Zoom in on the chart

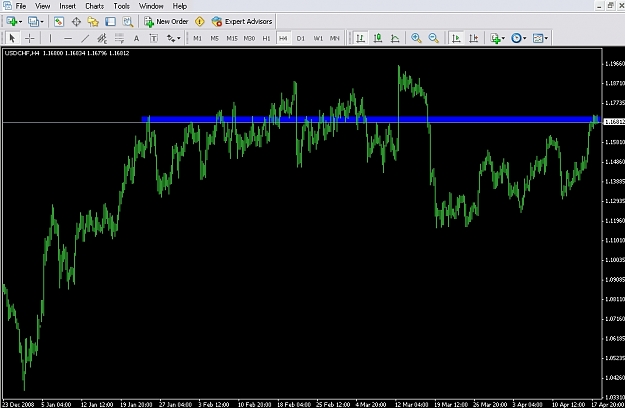click(x=416, y=38)
